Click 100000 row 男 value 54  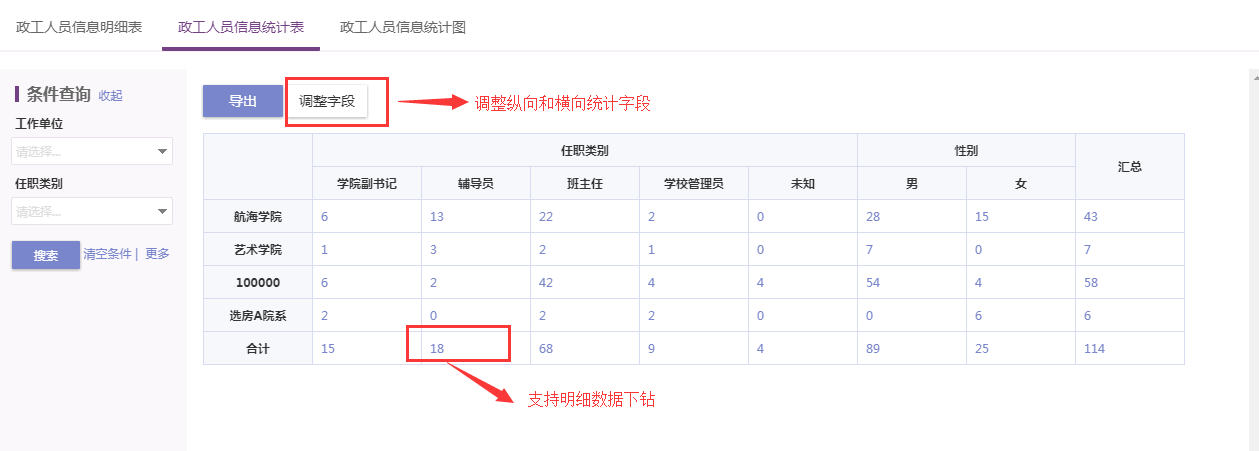873,283
